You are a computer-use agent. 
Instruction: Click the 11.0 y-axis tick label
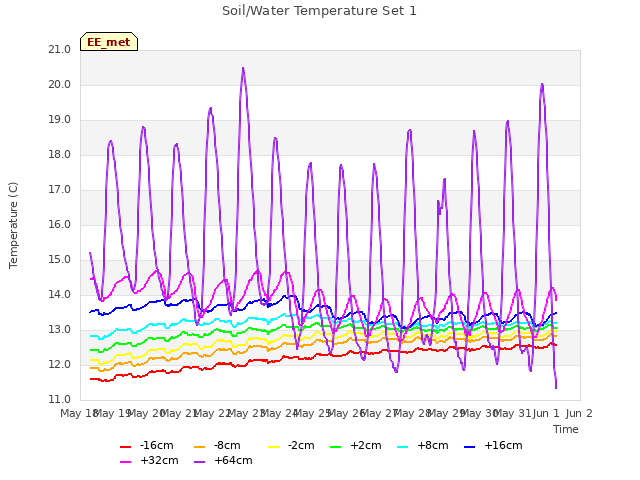pos(60,400)
